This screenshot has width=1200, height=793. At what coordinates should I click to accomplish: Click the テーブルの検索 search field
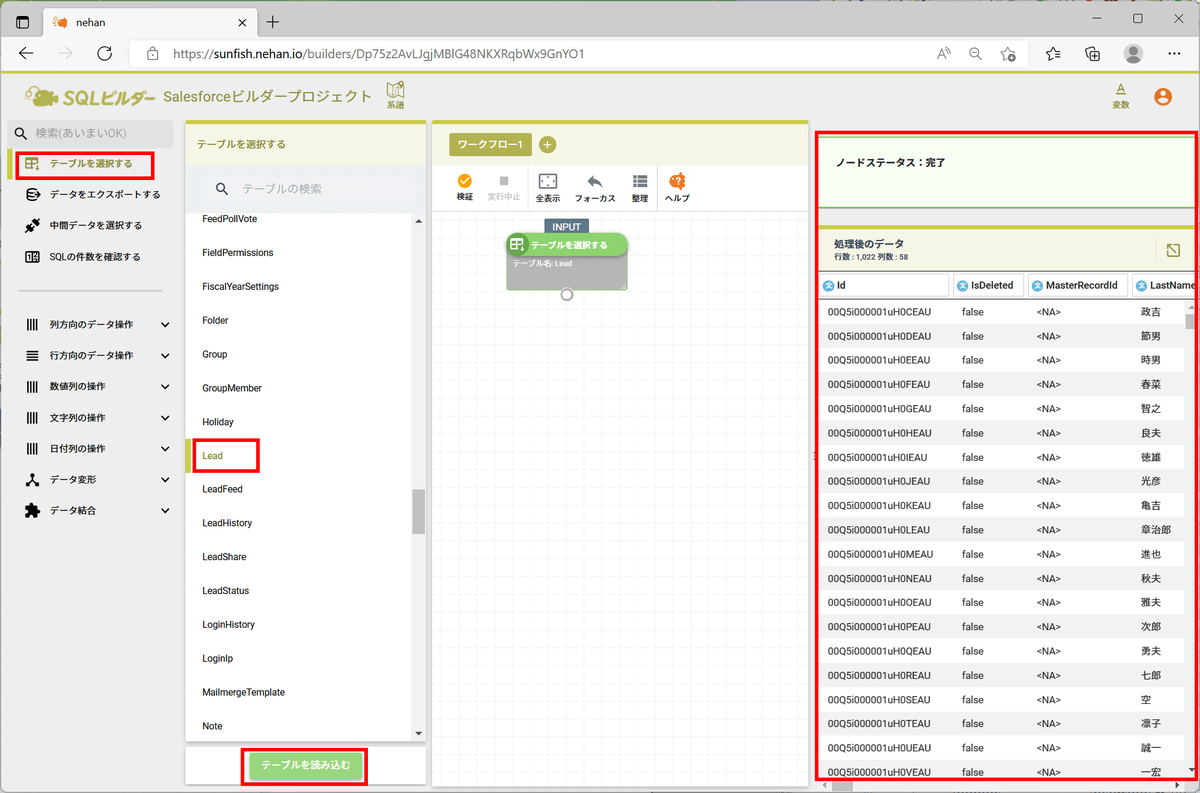click(x=320, y=189)
